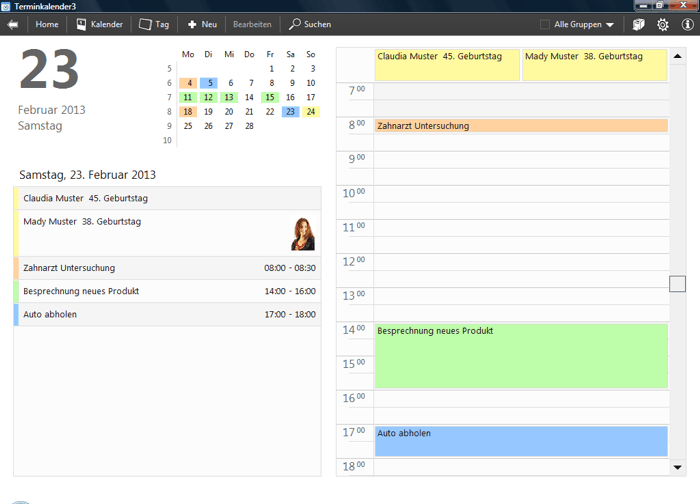Image resolution: width=700 pixels, height=504 pixels.
Task: Click Mady Muster's contact photo
Action: (302, 234)
